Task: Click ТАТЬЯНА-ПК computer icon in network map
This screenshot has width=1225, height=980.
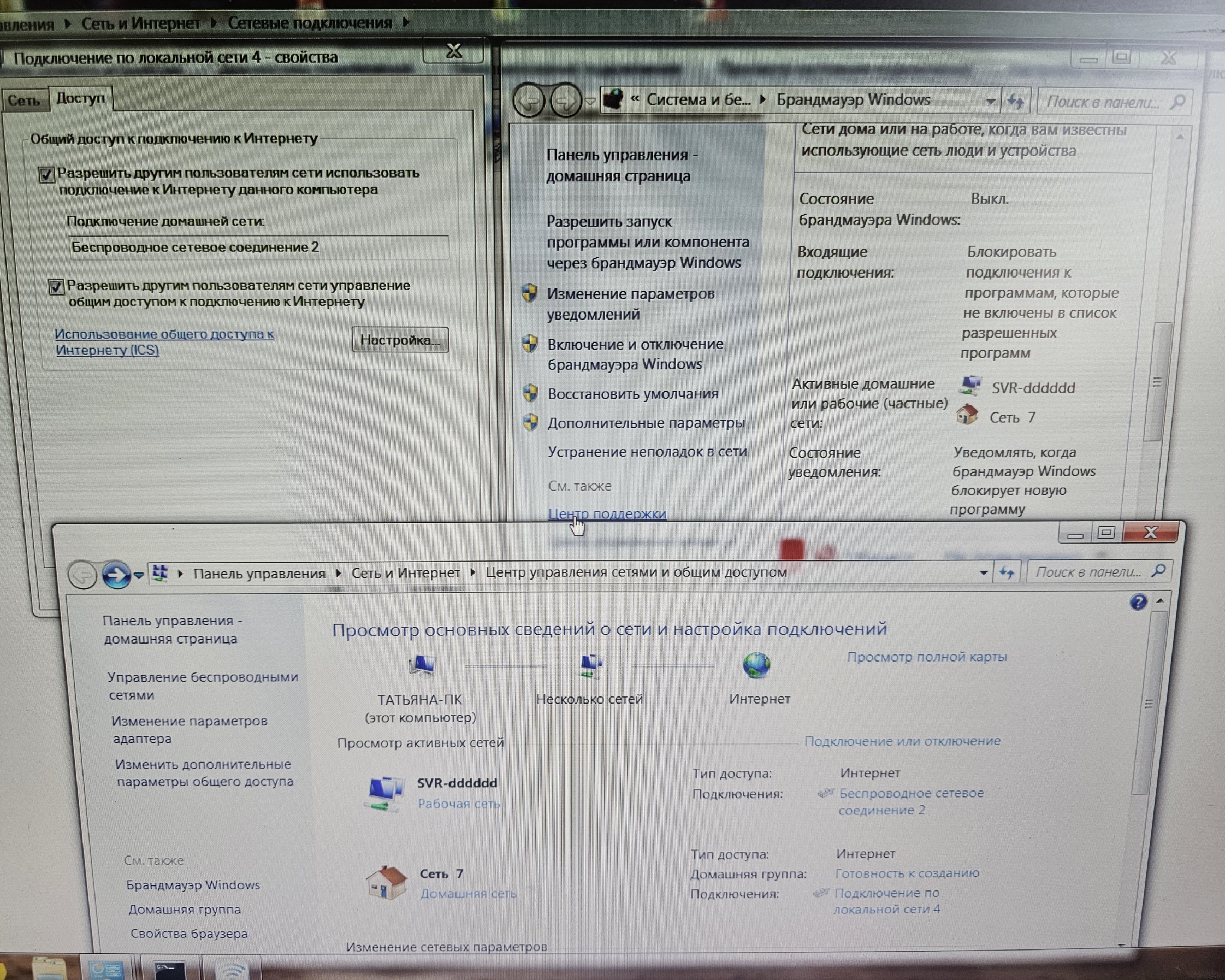Action: 422,666
